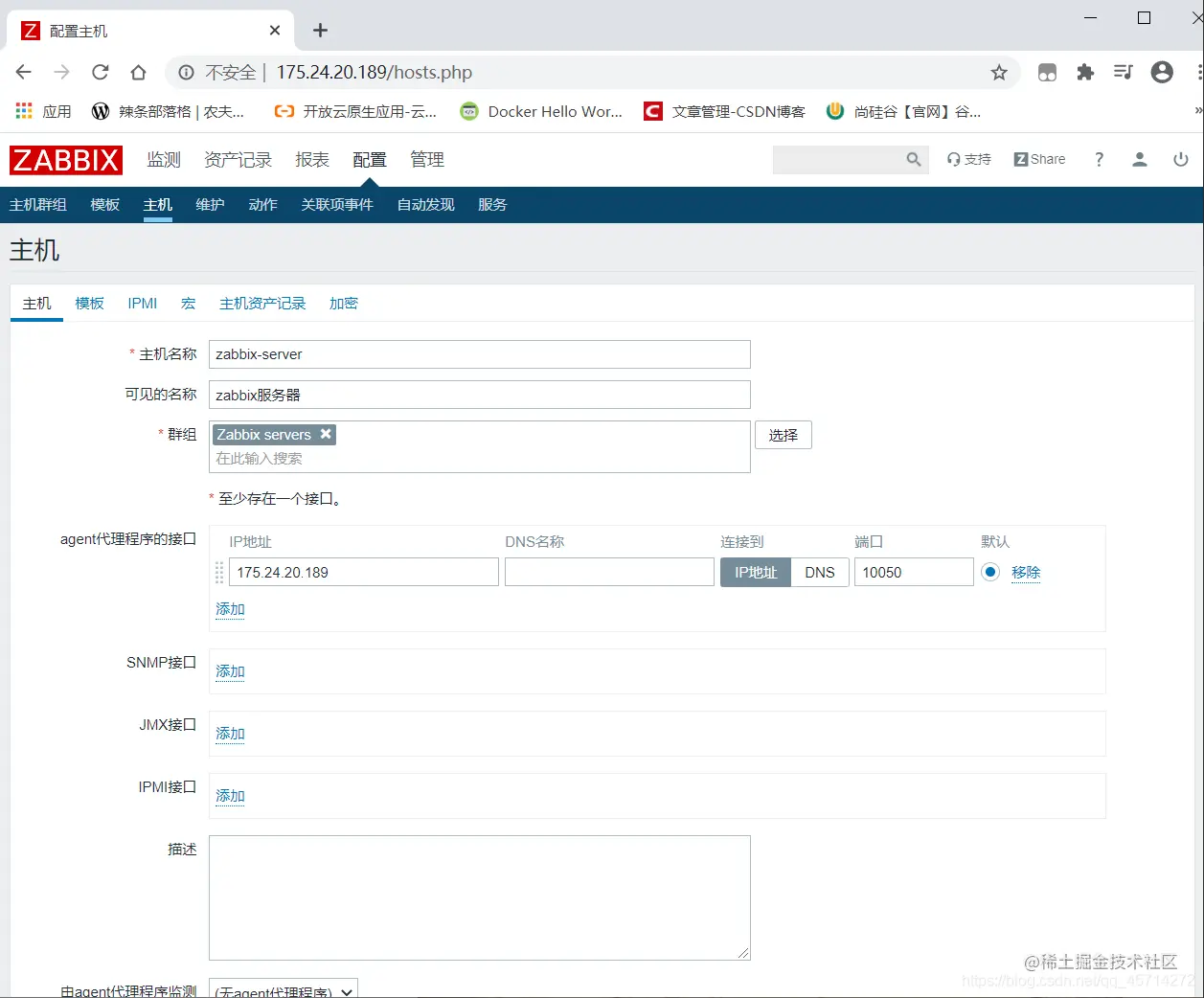Viewport: 1204px width, 998px height.
Task: Click the IP地址 field with 175.24.20.189
Action: click(x=364, y=572)
